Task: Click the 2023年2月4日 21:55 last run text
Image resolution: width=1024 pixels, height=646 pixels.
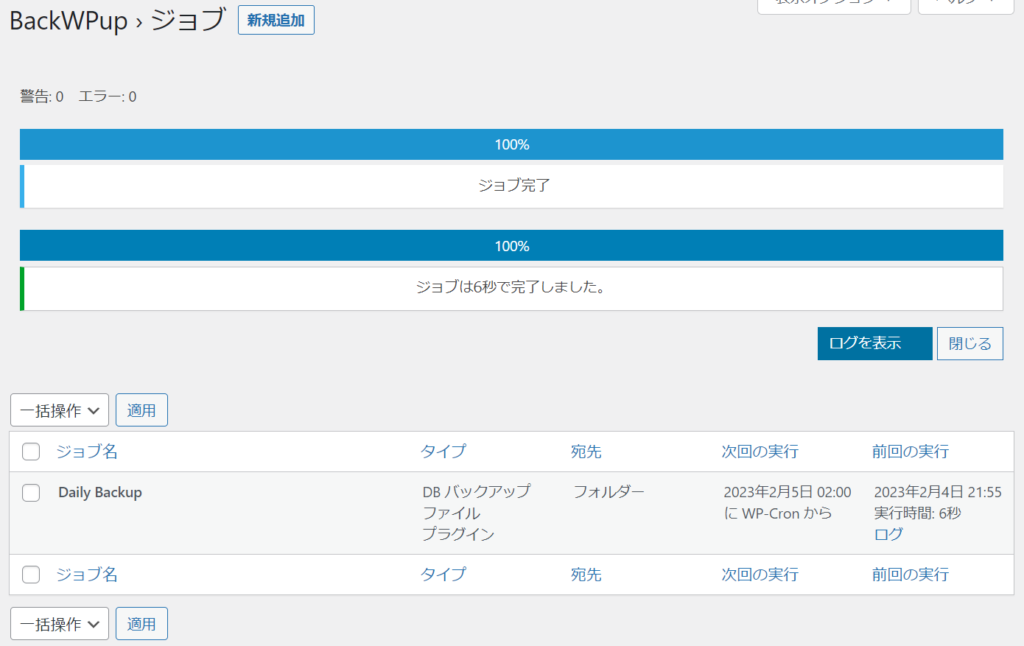Action: [938, 492]
